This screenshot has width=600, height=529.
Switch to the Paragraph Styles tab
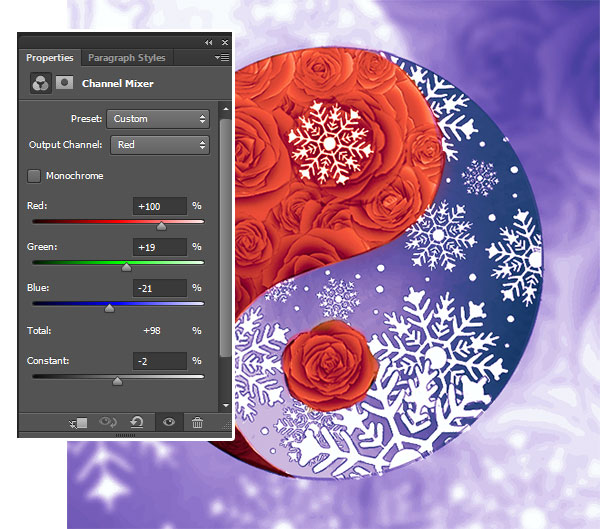[x=127, y=57]
